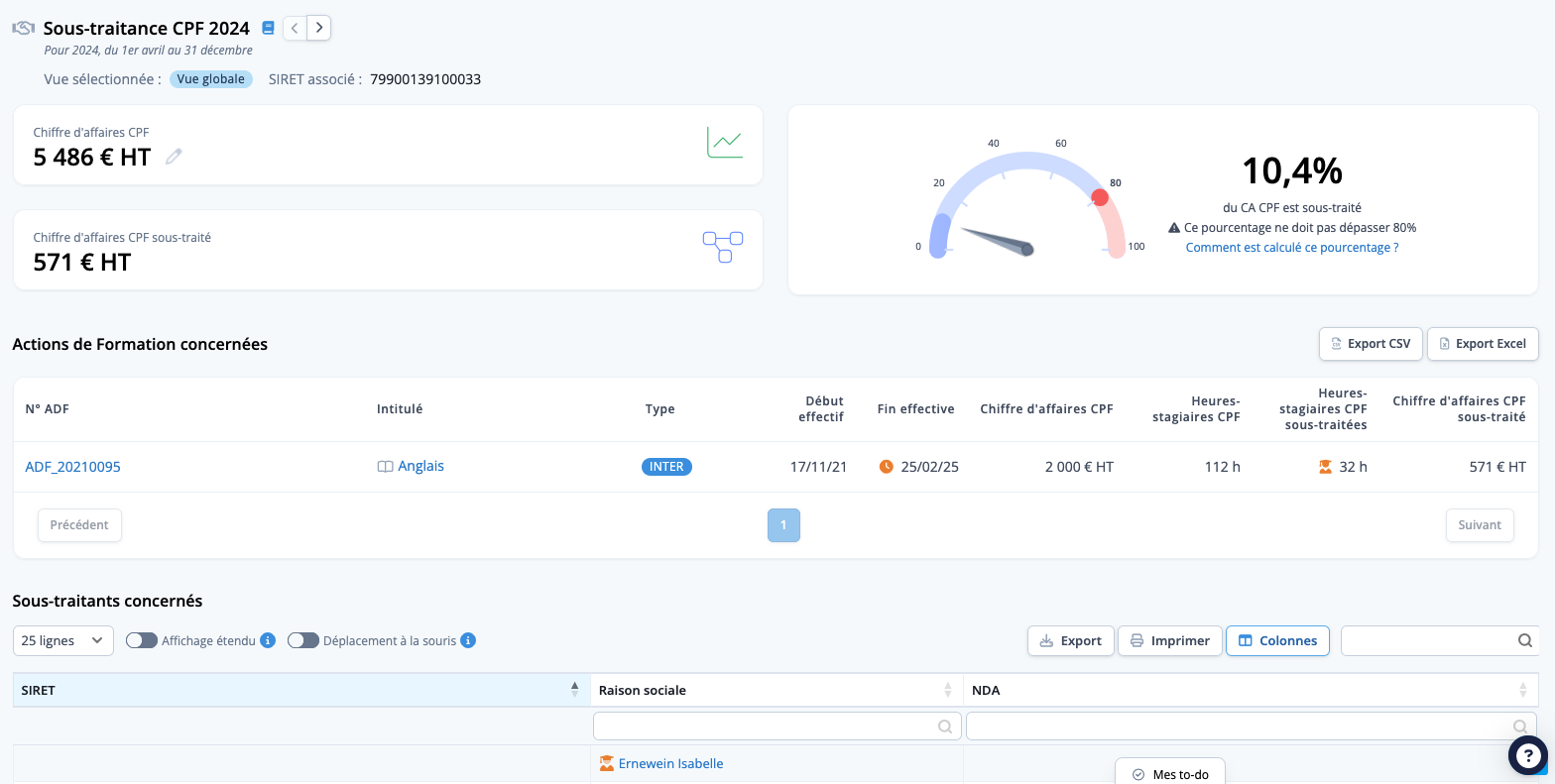The width and height of the screenshot is (1555, 784).
Task: Open the help question mark bubble
Action: point(1528,755)
